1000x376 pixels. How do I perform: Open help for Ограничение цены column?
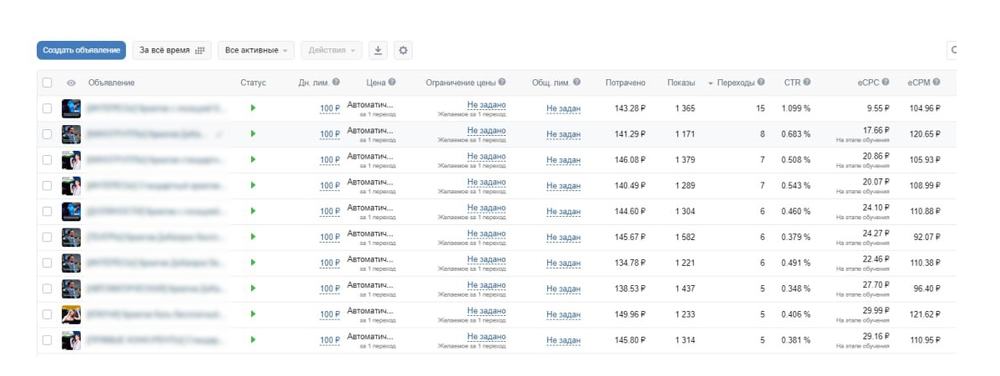502,82
